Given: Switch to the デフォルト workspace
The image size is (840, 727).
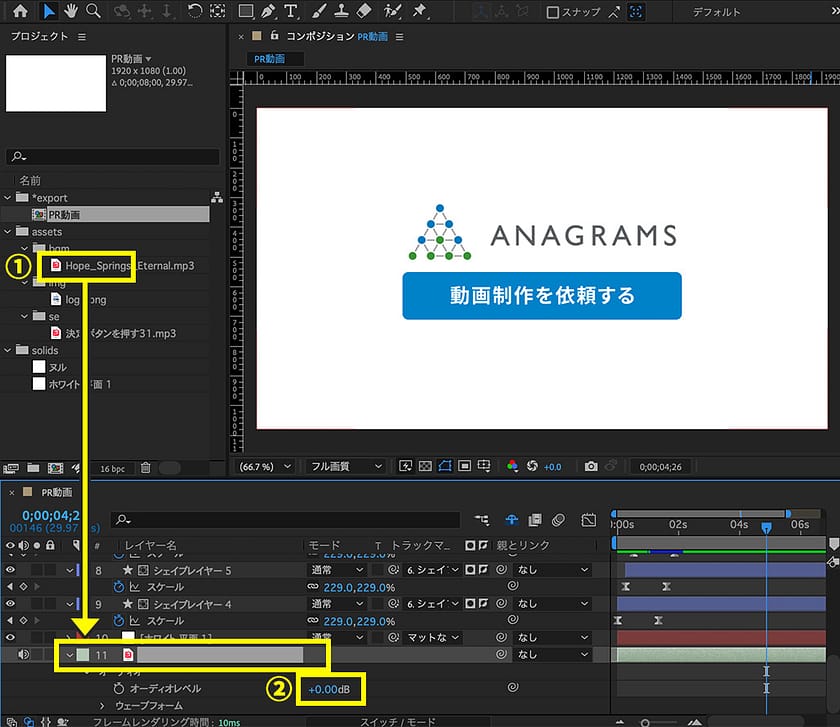Looking at the screenshot, I should coord(717,13).
